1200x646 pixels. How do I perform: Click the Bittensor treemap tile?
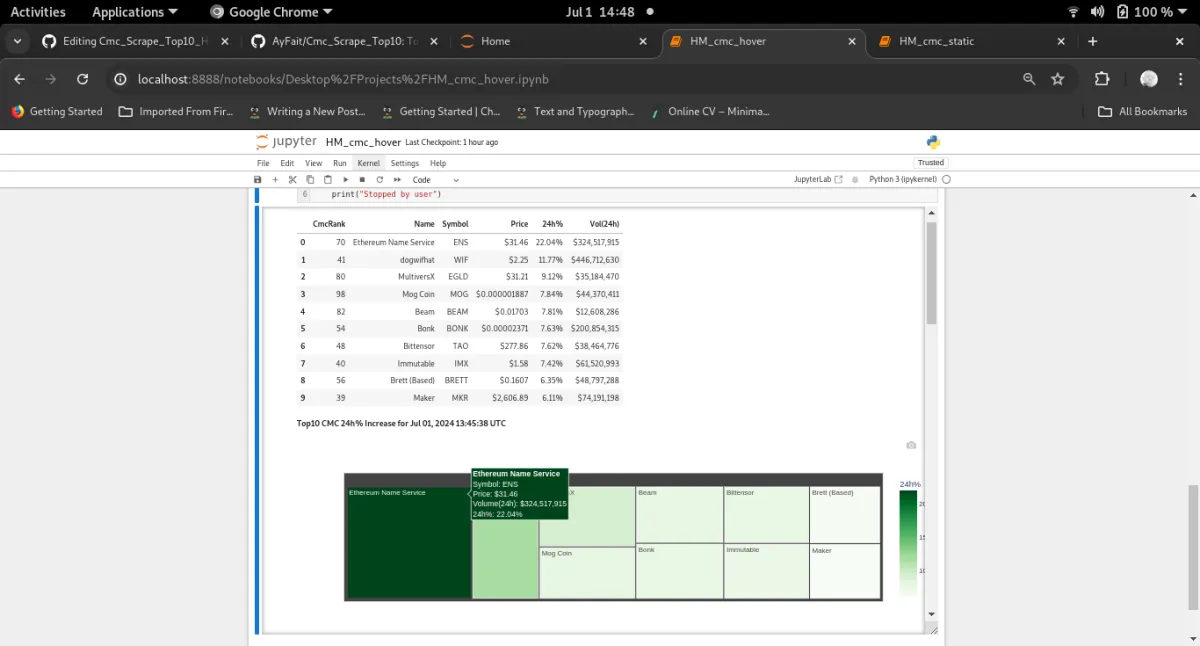765,515
